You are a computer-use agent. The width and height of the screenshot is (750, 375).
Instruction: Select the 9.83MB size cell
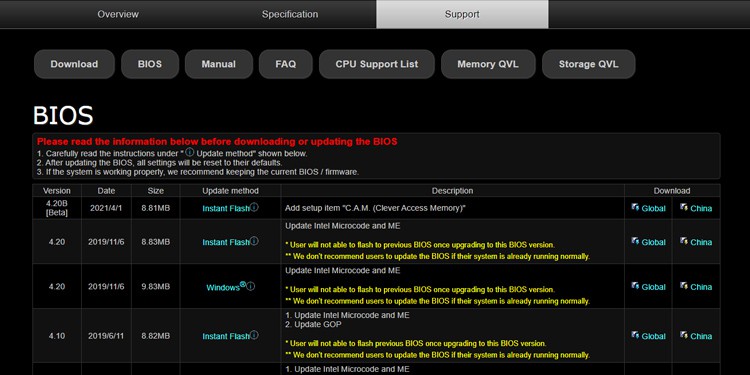(155, 287)
